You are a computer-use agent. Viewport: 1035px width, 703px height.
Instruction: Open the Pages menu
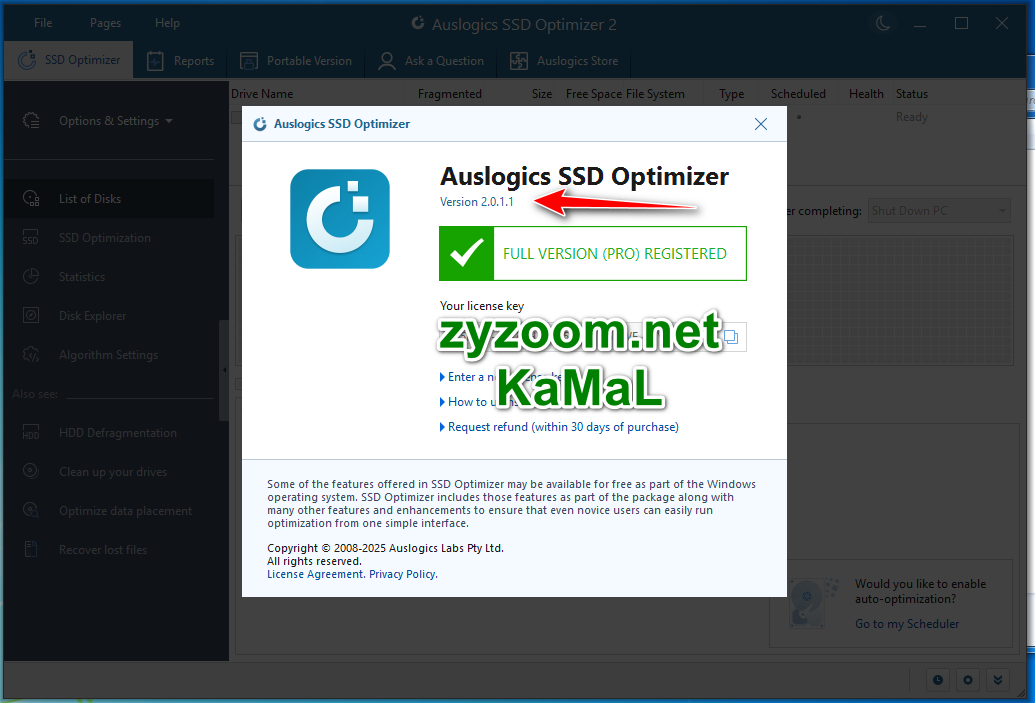tap(106, 23)
